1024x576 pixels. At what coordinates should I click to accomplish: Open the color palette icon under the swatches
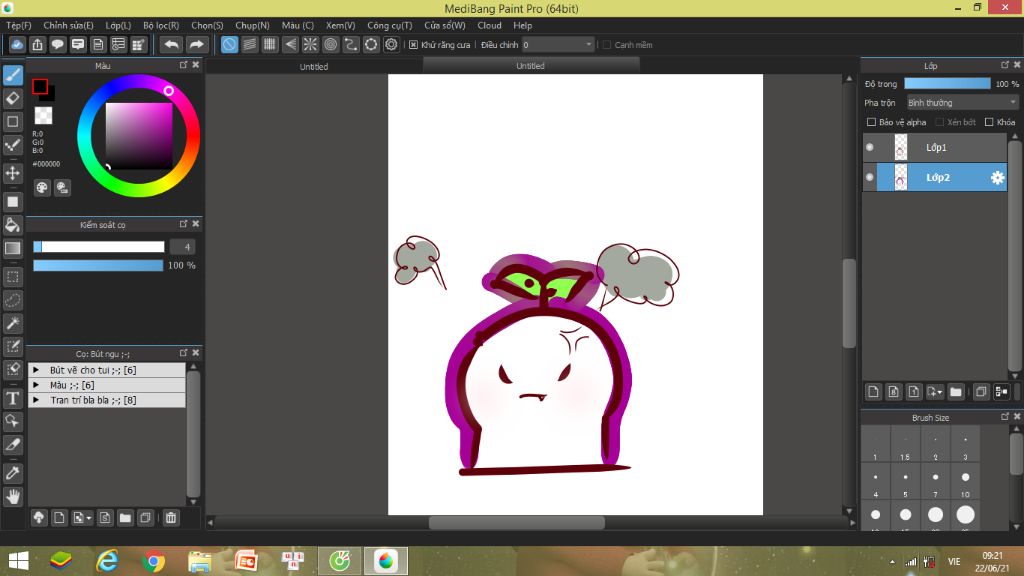click(x=42, y=188)
